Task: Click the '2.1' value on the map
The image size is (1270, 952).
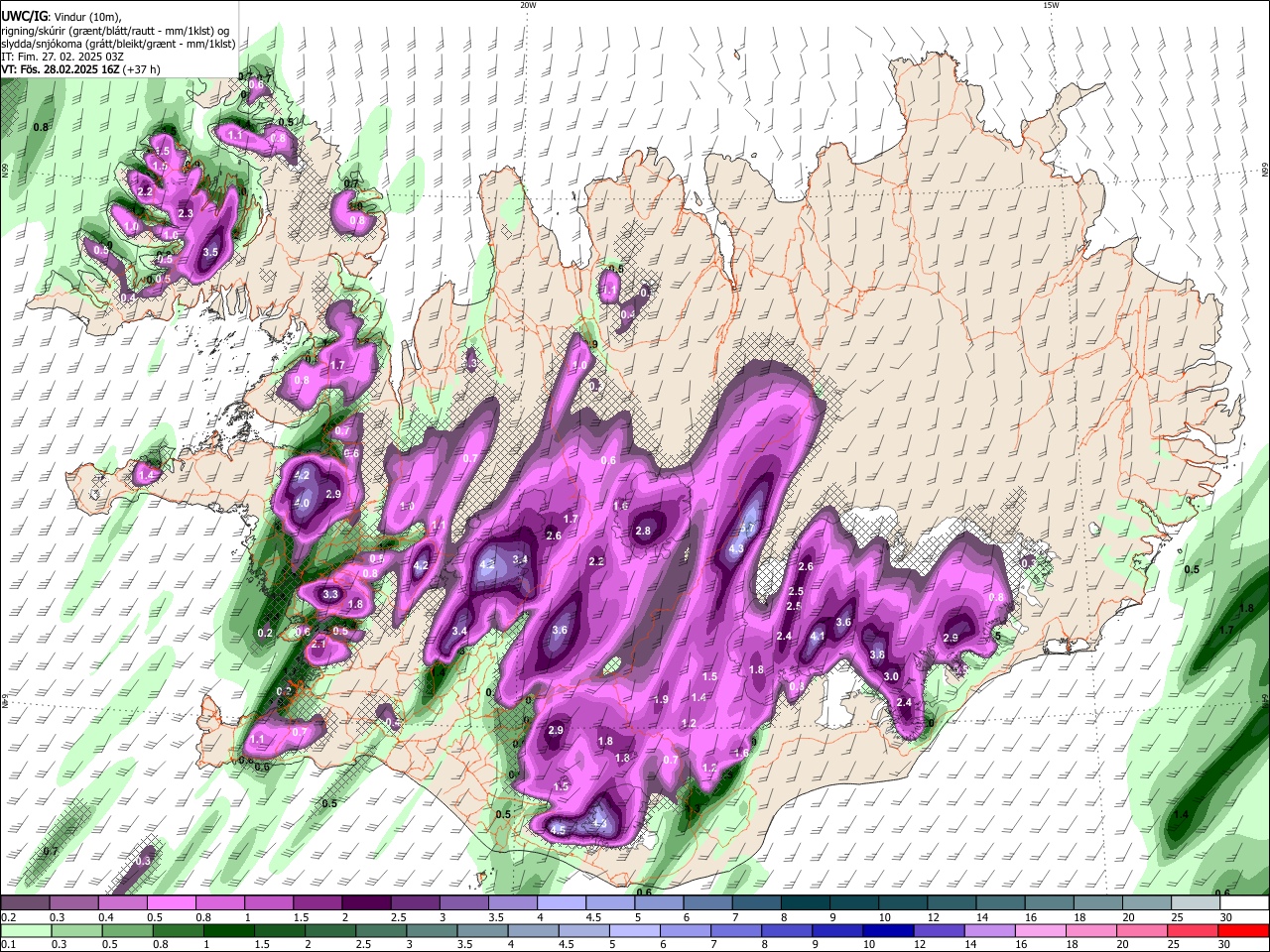Action: pyautogui.click(x=318, y=644)
